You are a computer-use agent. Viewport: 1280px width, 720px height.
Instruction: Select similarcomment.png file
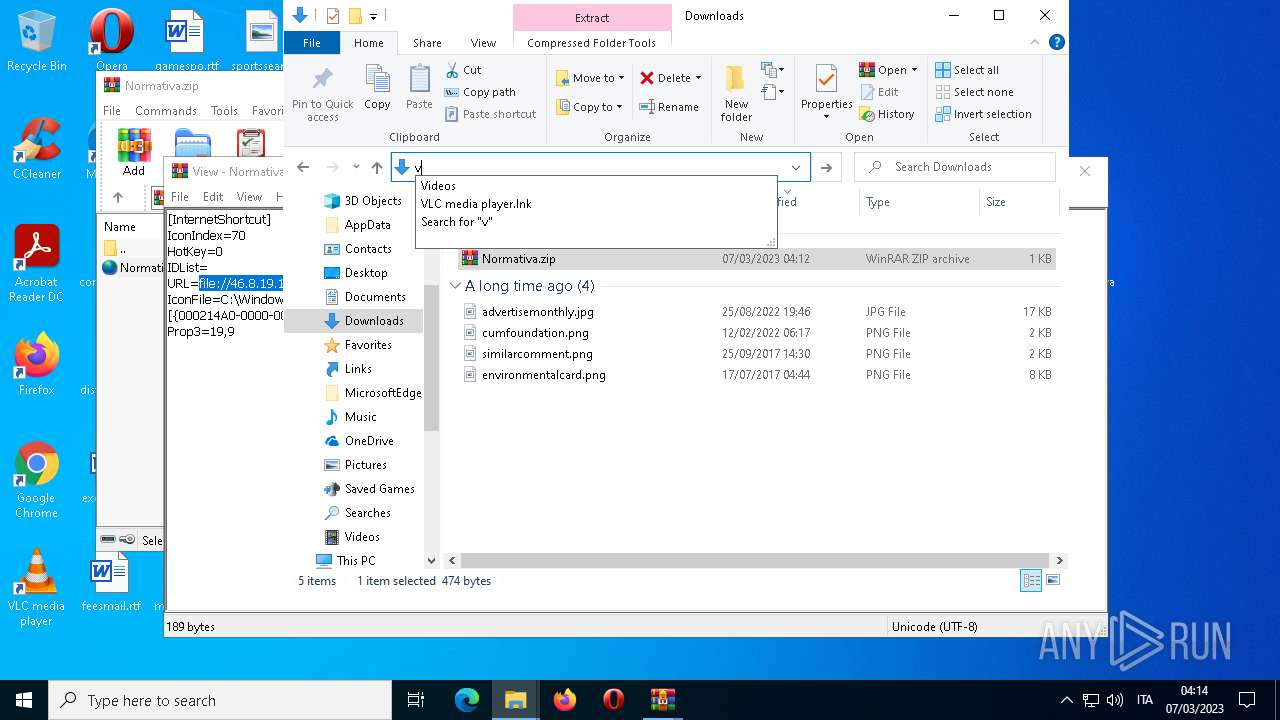click(x=537, y=354)
